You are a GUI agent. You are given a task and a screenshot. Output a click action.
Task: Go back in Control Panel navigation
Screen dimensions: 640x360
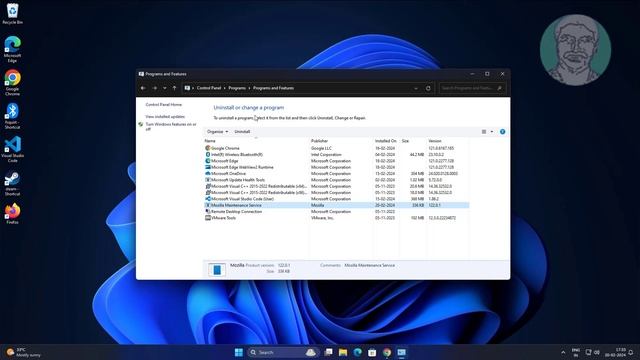tap(143, 88)
